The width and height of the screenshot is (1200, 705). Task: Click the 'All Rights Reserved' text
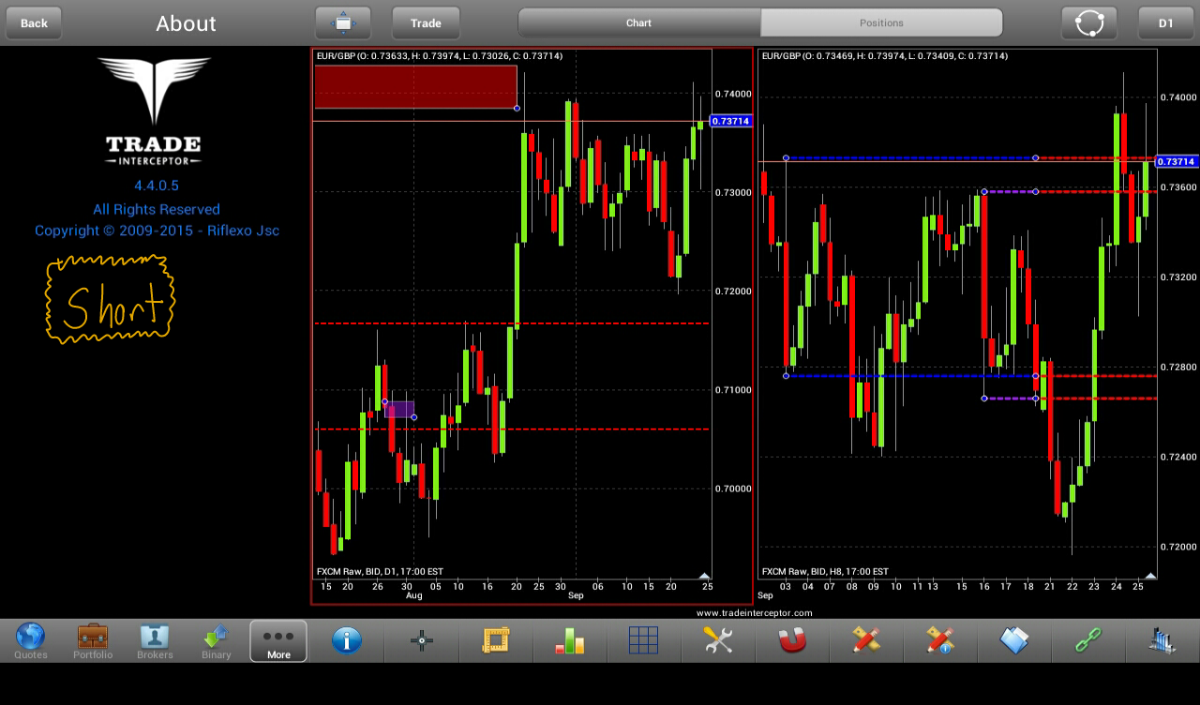coord(157,209)
